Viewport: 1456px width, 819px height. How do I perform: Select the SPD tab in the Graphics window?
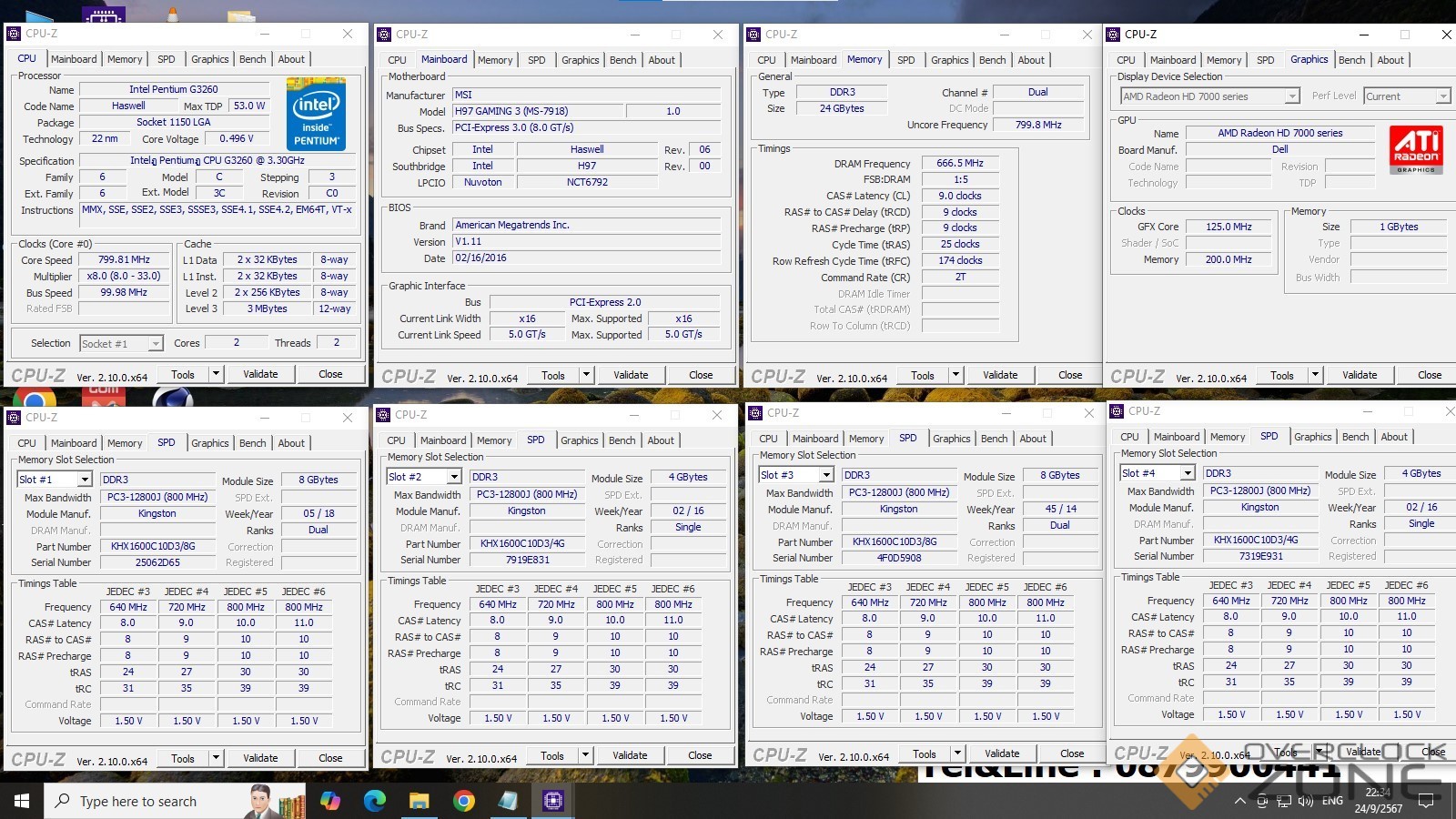click(1266, 60)
